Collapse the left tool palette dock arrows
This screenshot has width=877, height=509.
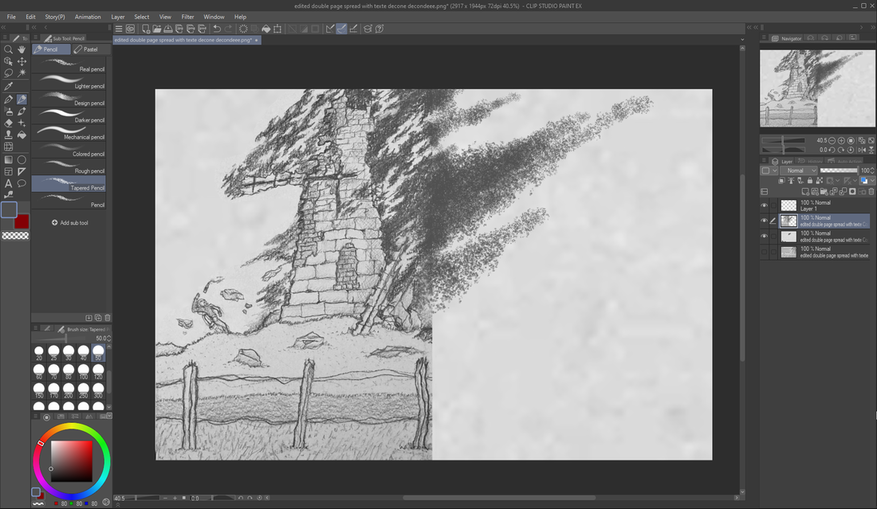3,27
